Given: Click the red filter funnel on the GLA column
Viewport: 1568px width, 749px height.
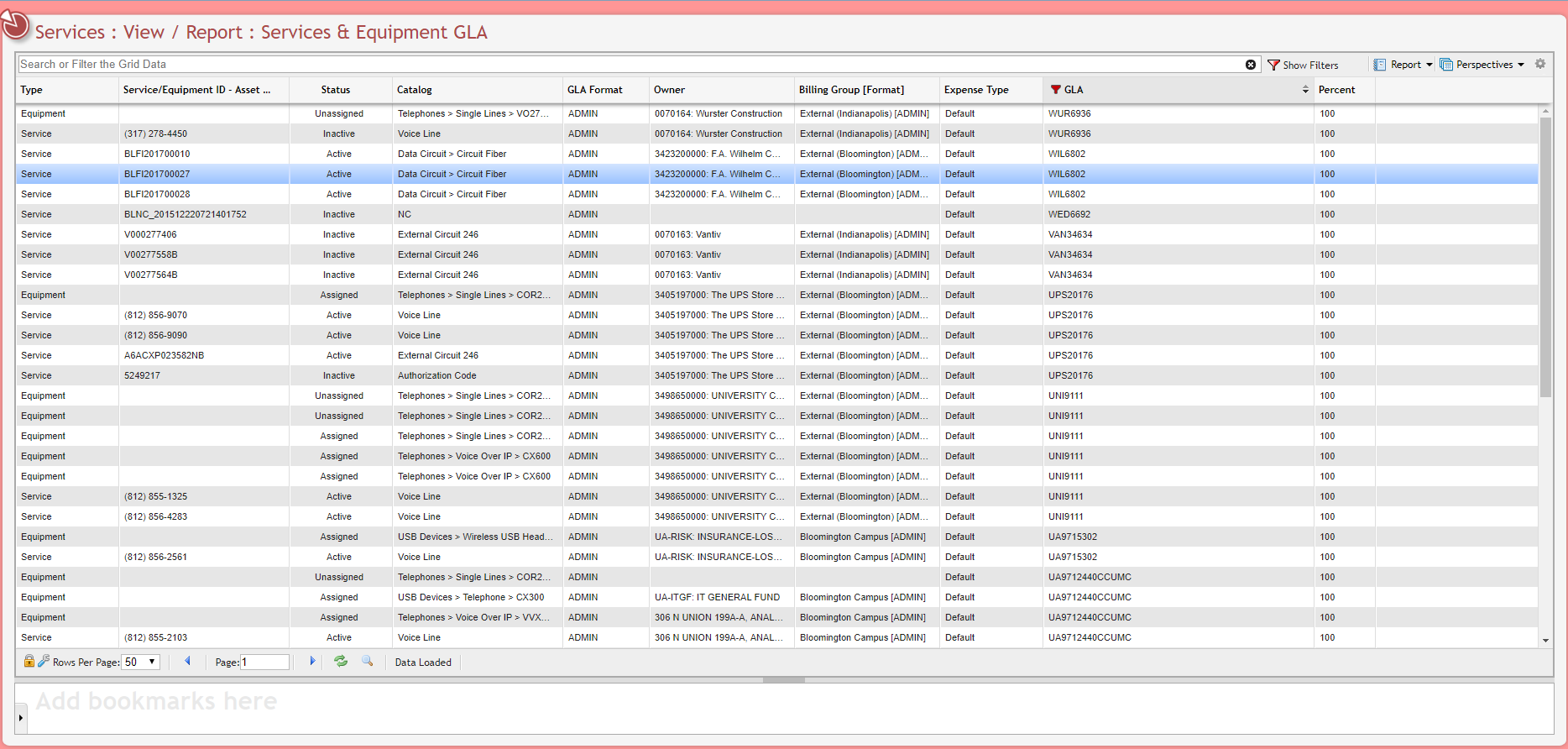Looking at the screenshot, I should (x=1055, y=90).
